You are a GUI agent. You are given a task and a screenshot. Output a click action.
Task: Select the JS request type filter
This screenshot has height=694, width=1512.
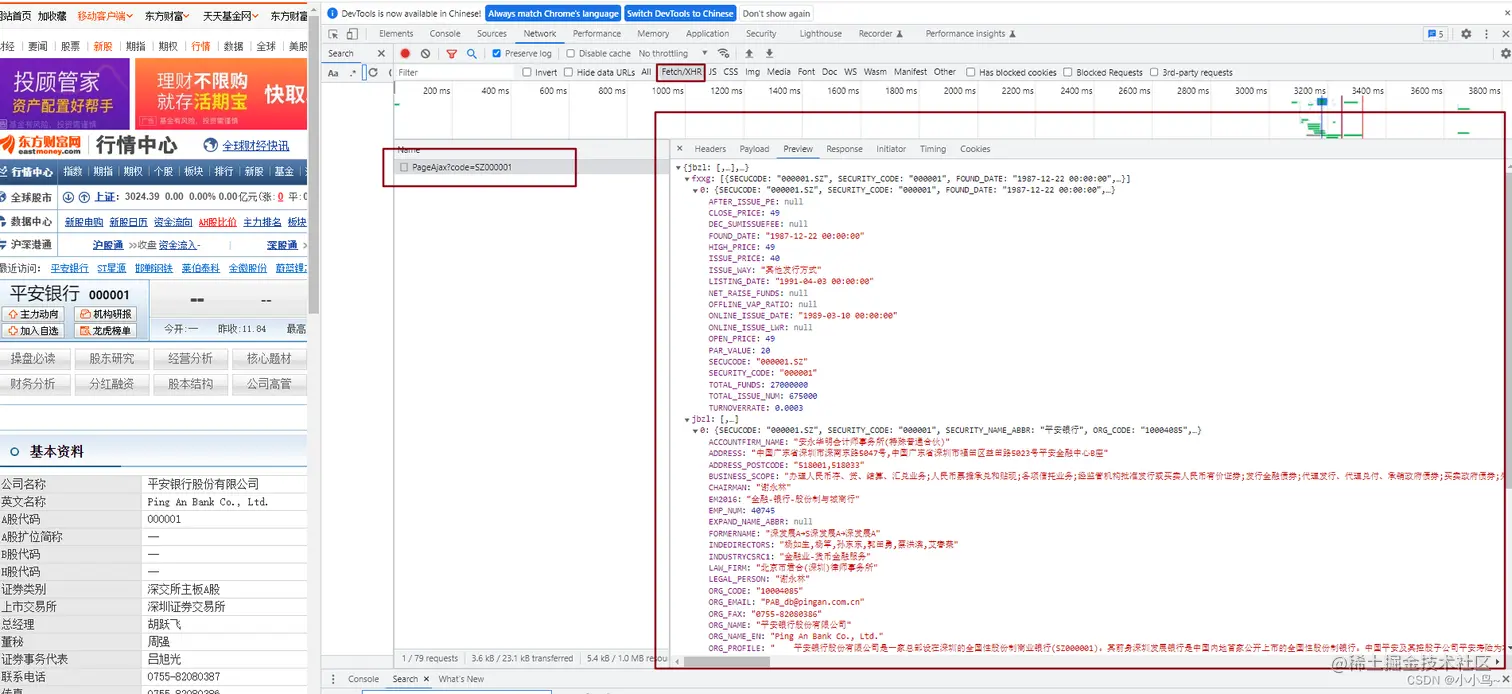(x=713, y=72)
